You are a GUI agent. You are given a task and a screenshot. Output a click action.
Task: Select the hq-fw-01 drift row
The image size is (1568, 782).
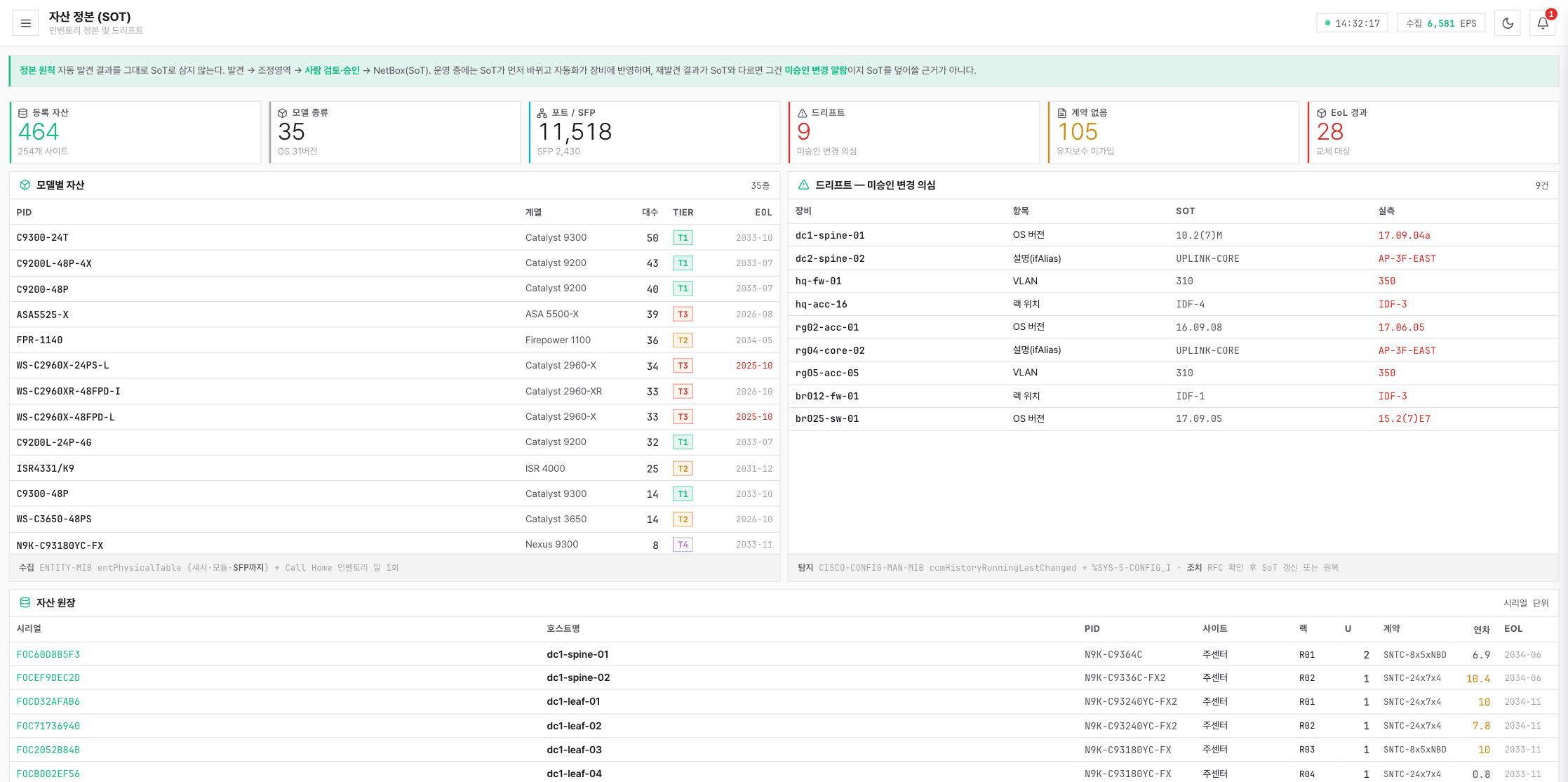coord(1173,281)
